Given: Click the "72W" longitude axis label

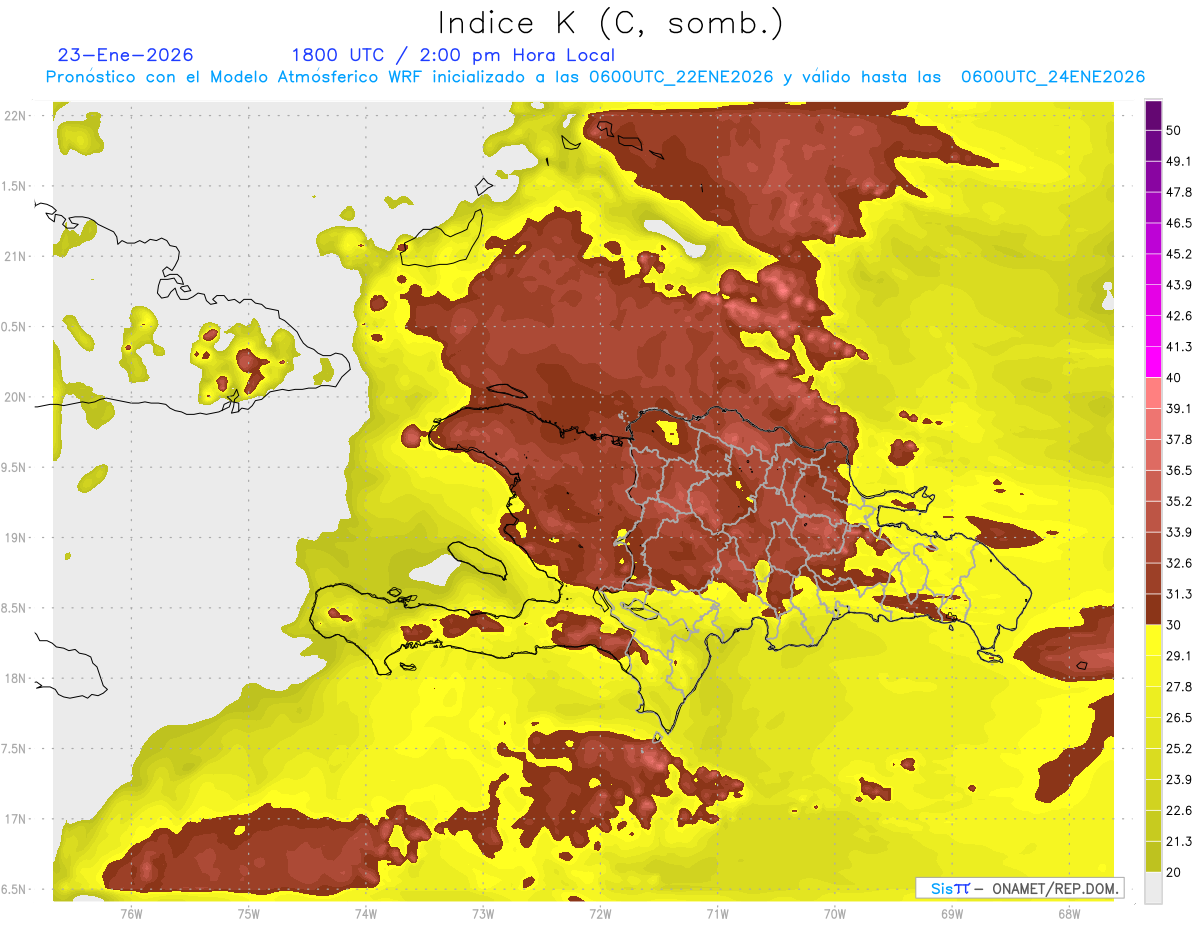Looking at the screenshot, I should tap(600, 914).
